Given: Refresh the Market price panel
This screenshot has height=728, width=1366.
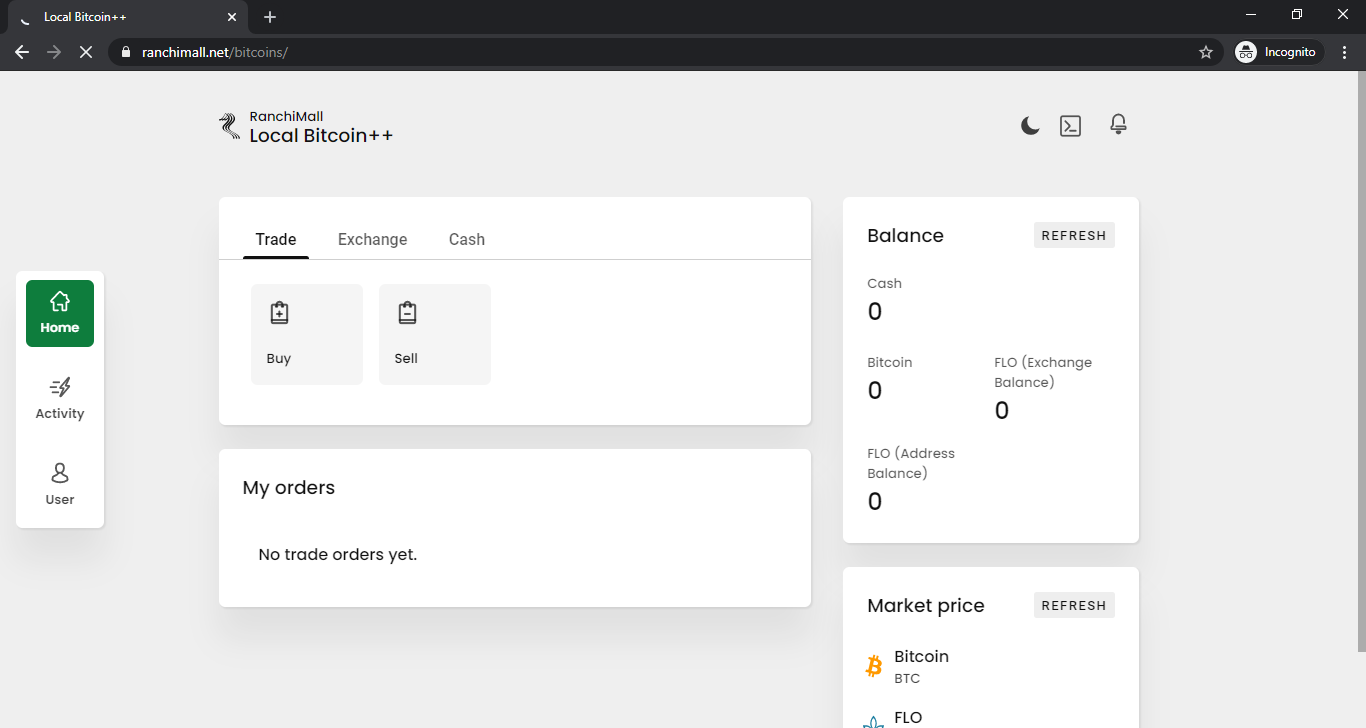Looking at the screenshot, I should click(1074, 606).
